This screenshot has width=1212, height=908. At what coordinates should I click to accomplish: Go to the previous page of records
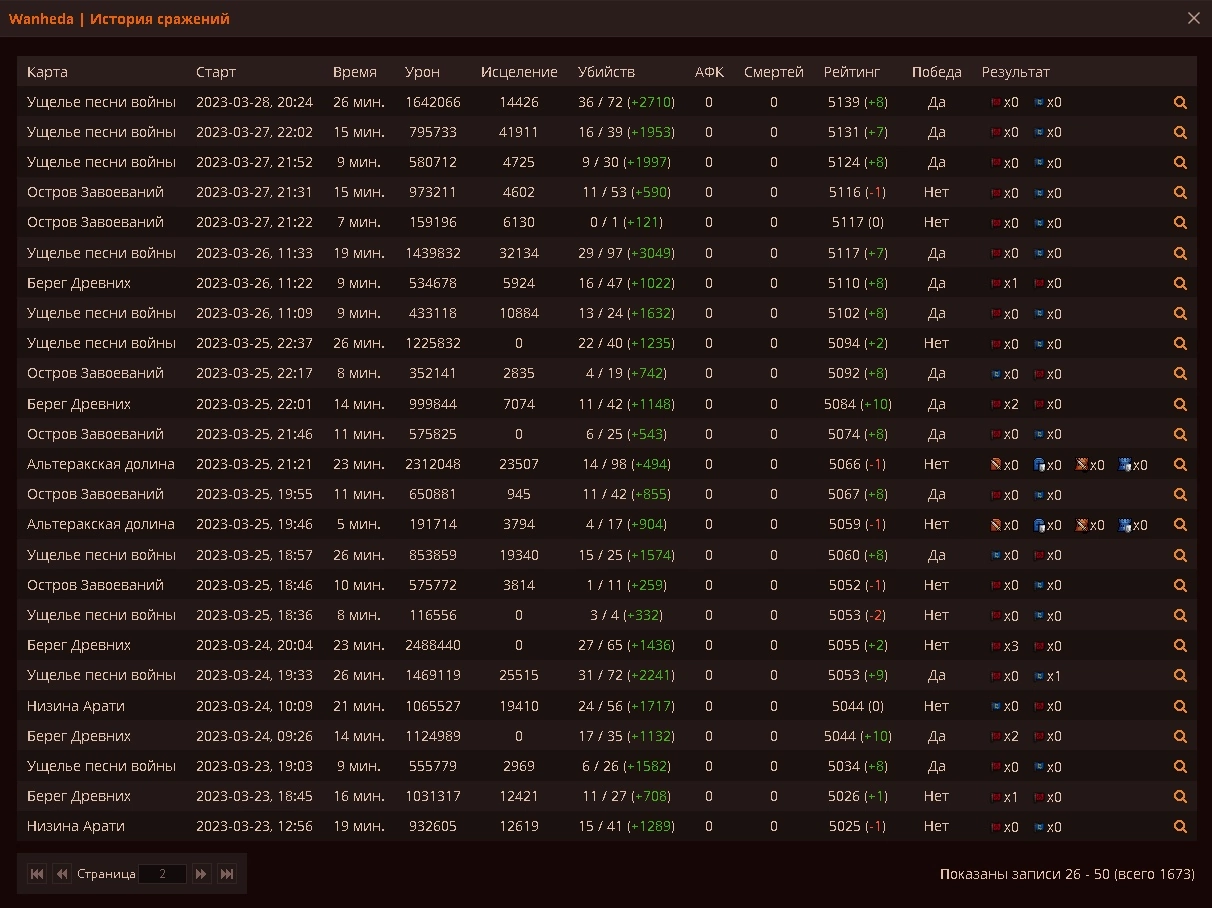pos(62,874)
